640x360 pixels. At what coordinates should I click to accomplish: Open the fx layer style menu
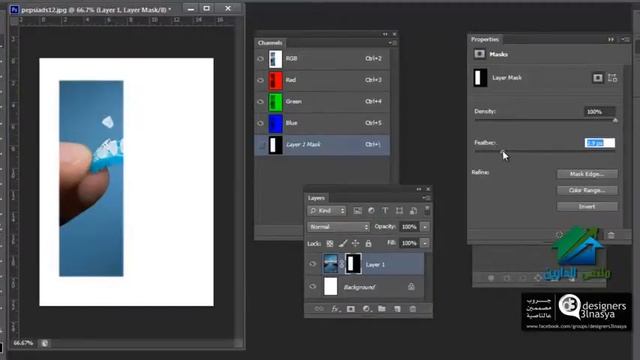pyautogui.click(x=335, y=309)
